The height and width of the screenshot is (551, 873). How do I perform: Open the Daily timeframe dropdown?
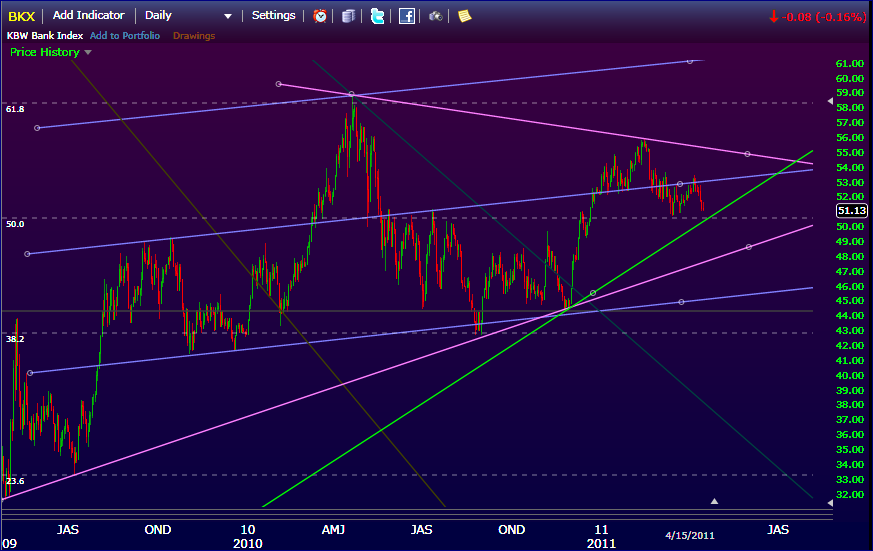(x=188, y=16)
